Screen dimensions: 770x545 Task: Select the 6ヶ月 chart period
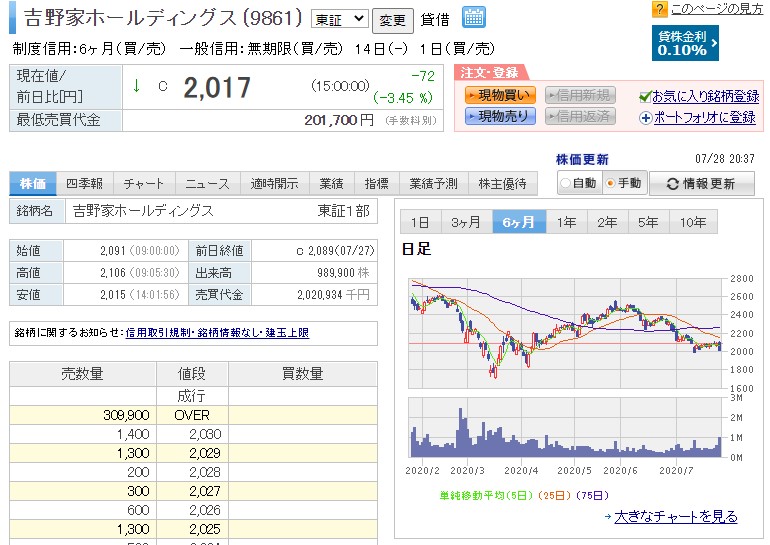(519, 222)
